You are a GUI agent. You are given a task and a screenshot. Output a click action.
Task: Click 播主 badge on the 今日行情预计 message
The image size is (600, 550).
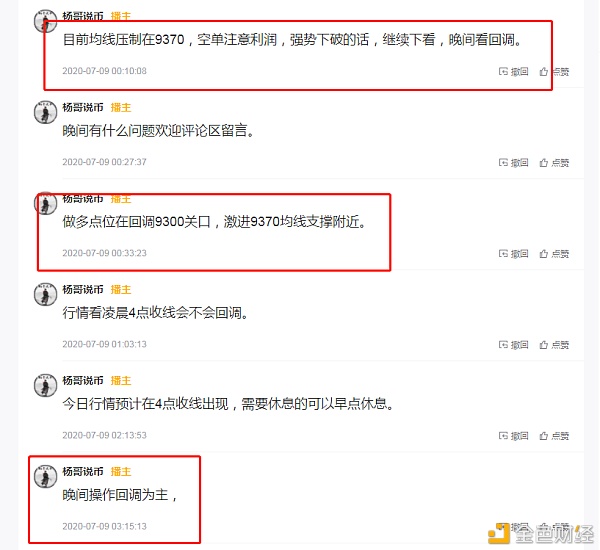pos(121,380)
